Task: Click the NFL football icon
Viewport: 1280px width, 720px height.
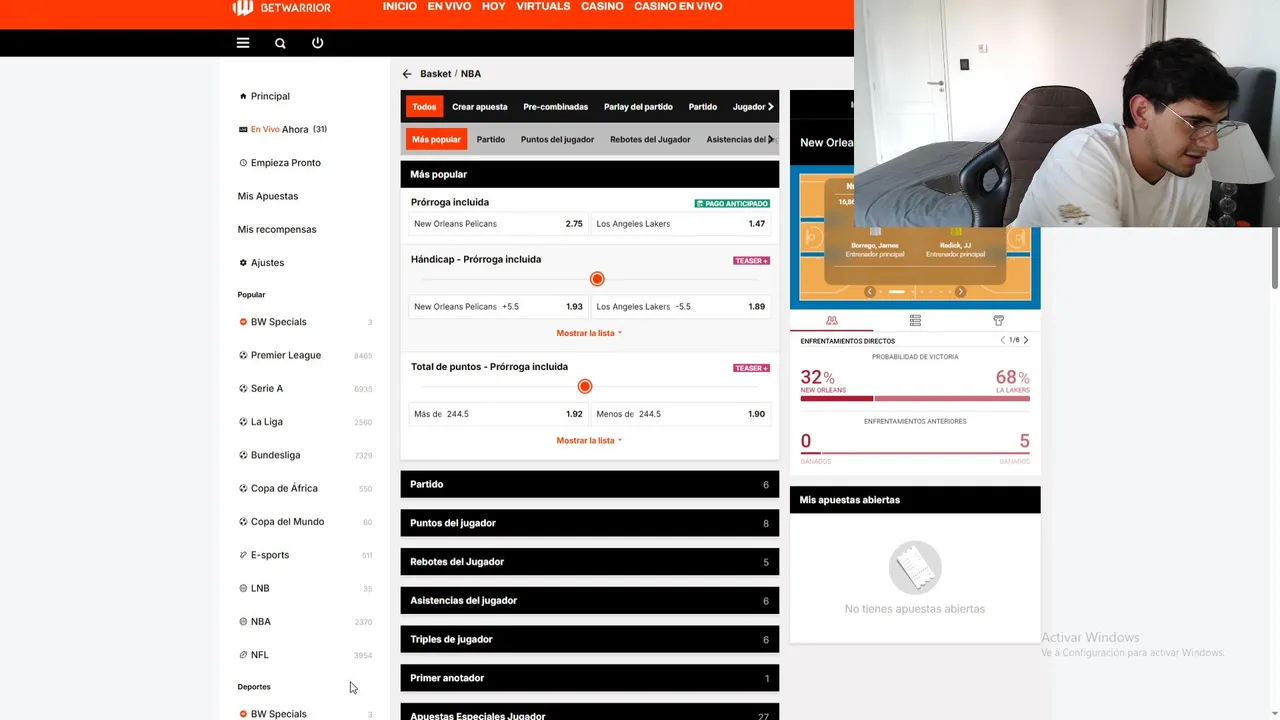Action: tap(243, 655)
